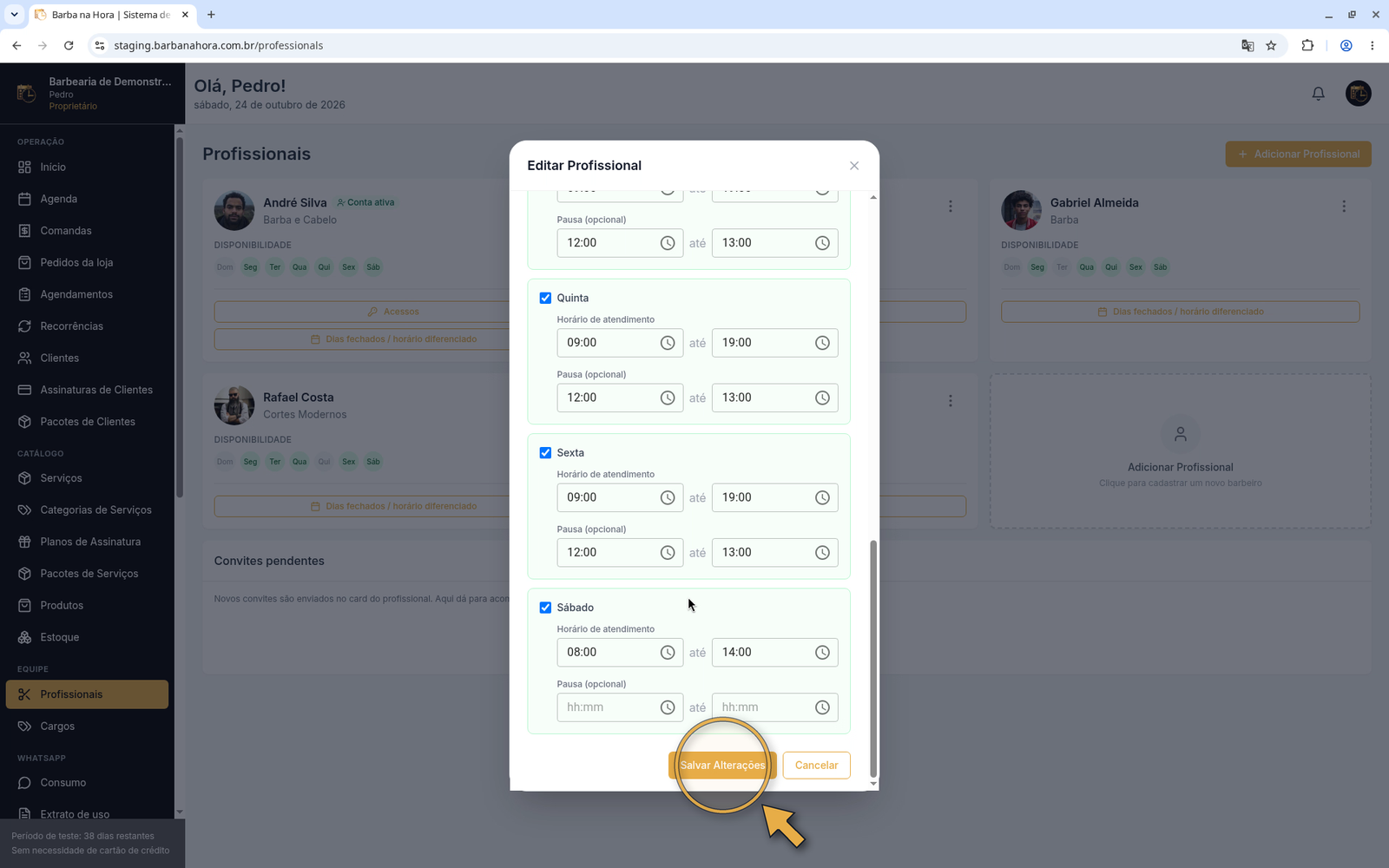Open Chrome's three-dot menu
This screenshot has width=1389, height=868.
coord(1372,45)
